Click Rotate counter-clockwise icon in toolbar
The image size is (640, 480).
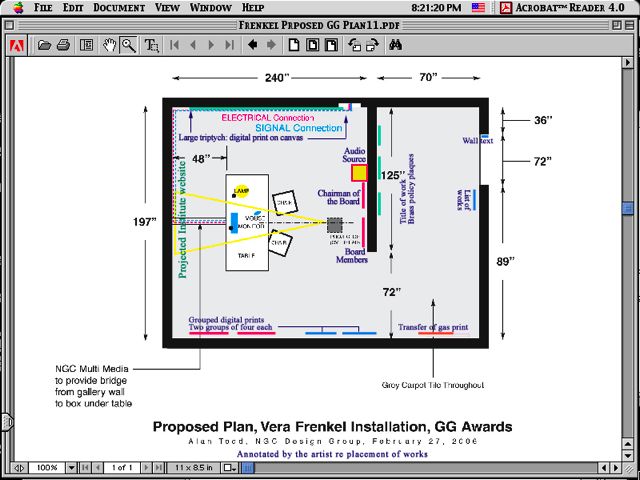coord(354,44)
